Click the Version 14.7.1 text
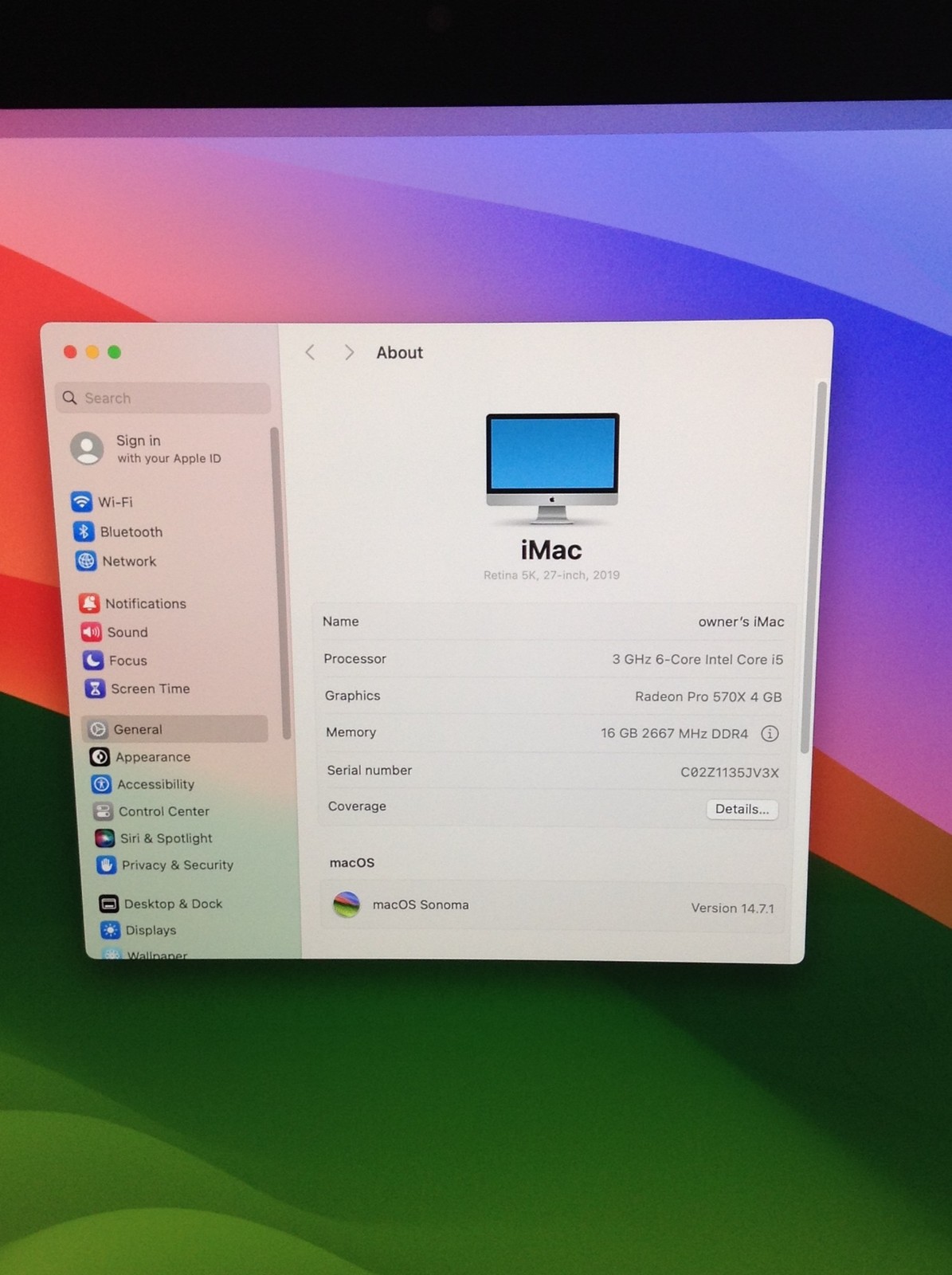 (732, 908)
